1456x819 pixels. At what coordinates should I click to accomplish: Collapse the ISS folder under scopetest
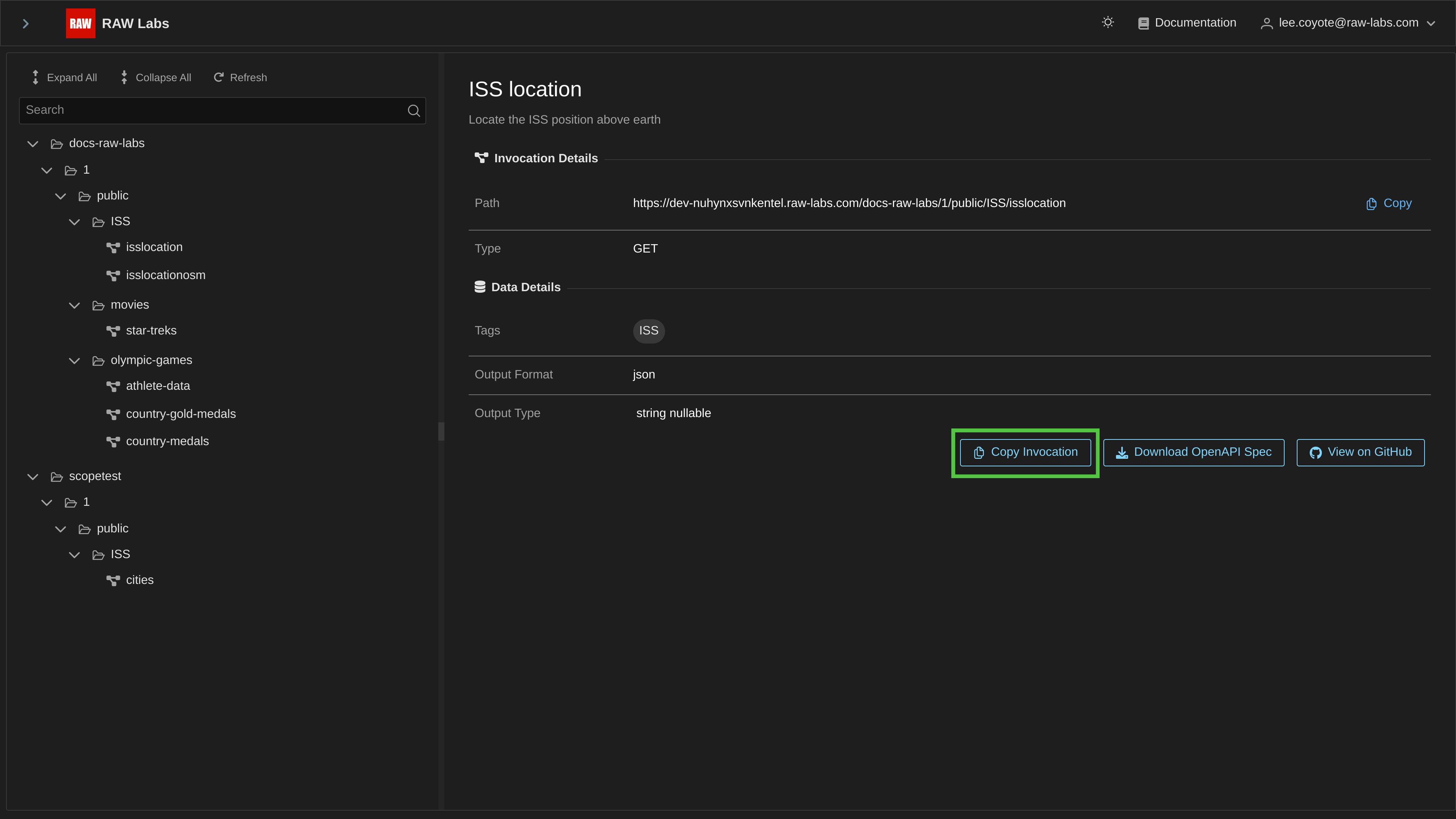click(x=74, y=555)
